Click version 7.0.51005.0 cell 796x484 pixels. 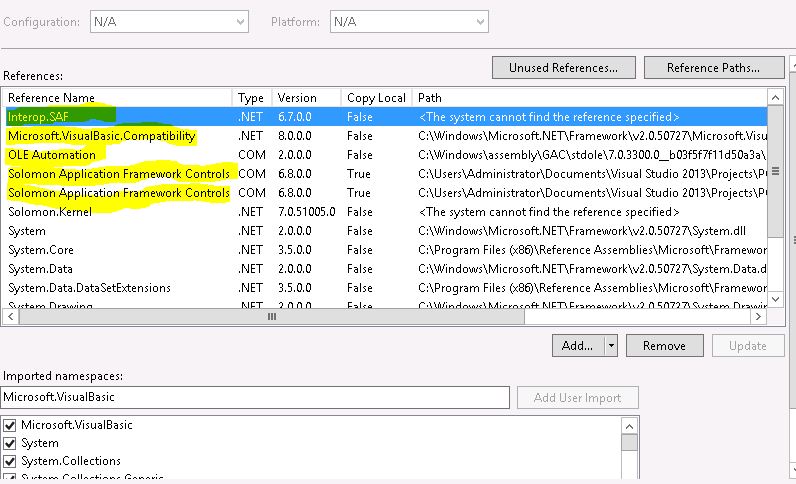pyautogui.click(x=307, y=212)
